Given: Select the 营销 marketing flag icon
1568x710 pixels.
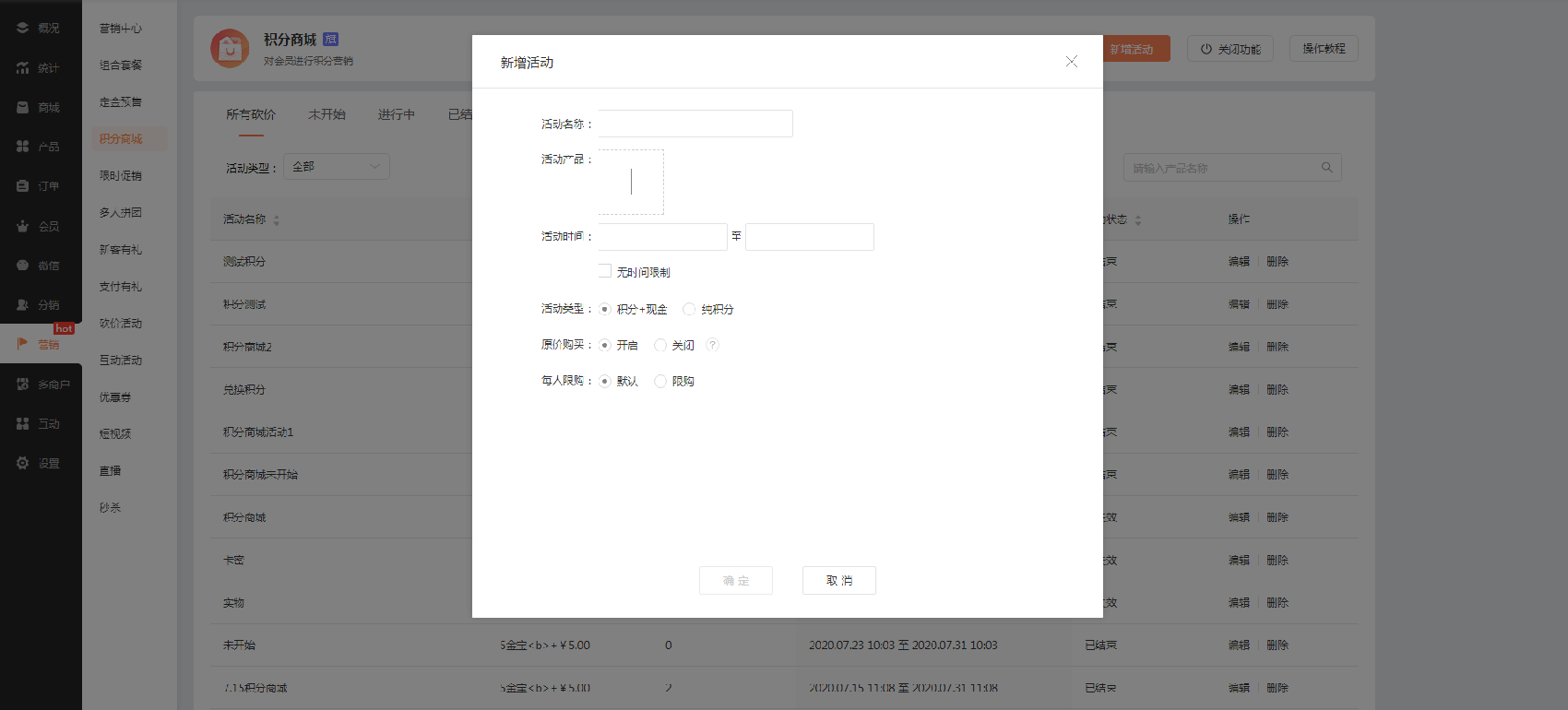Looking at the screenshot, I should pyautogui.click(x=22, y=344).
